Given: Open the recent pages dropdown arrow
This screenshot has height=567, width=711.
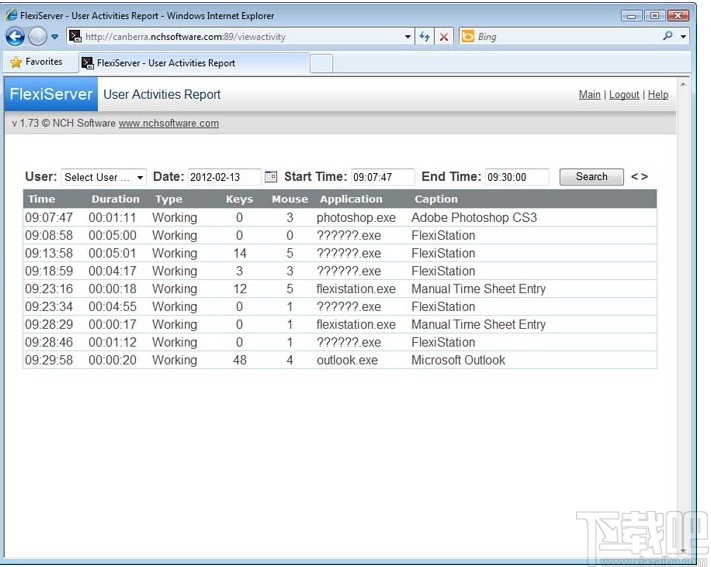Looking at the screenshot, I should [55, 37].
